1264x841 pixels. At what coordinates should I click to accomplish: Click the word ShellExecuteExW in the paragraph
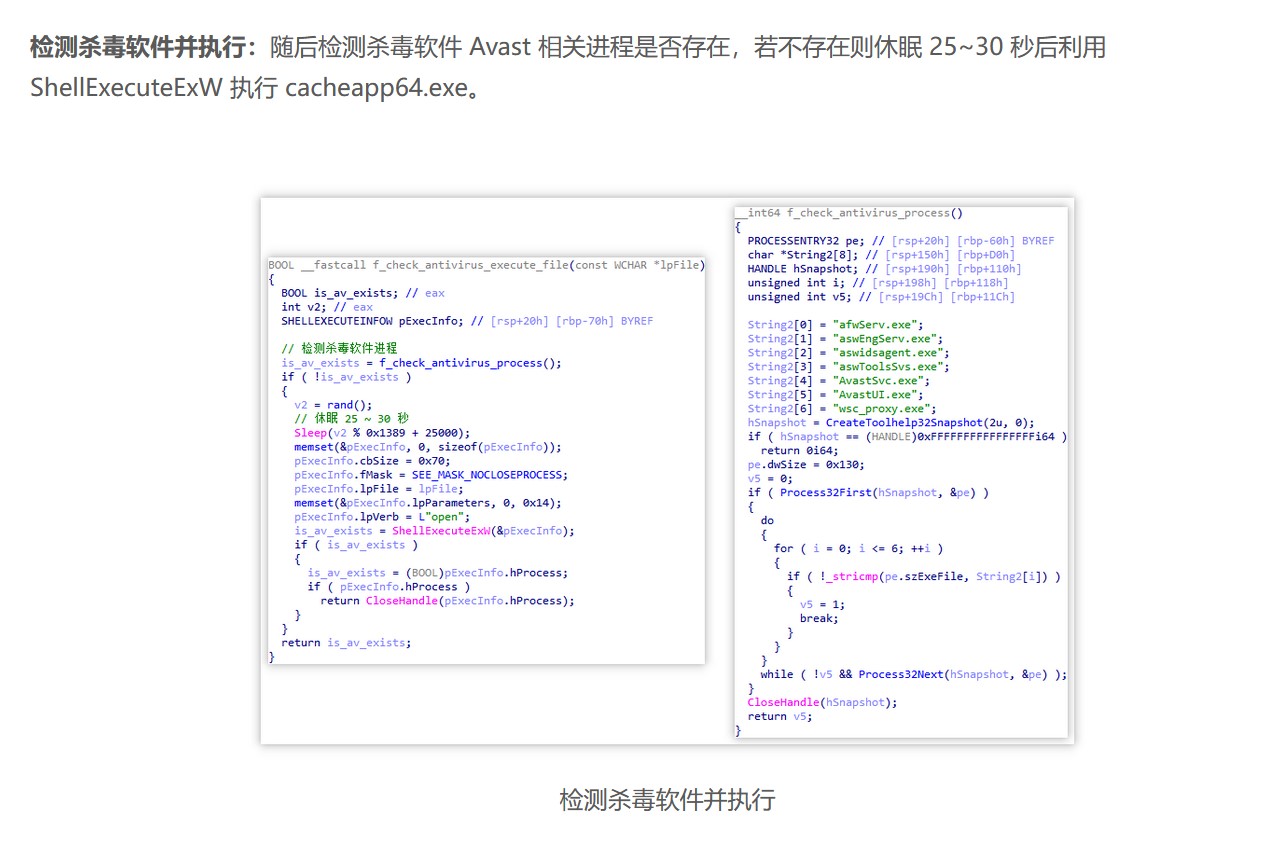pos(126,88)
